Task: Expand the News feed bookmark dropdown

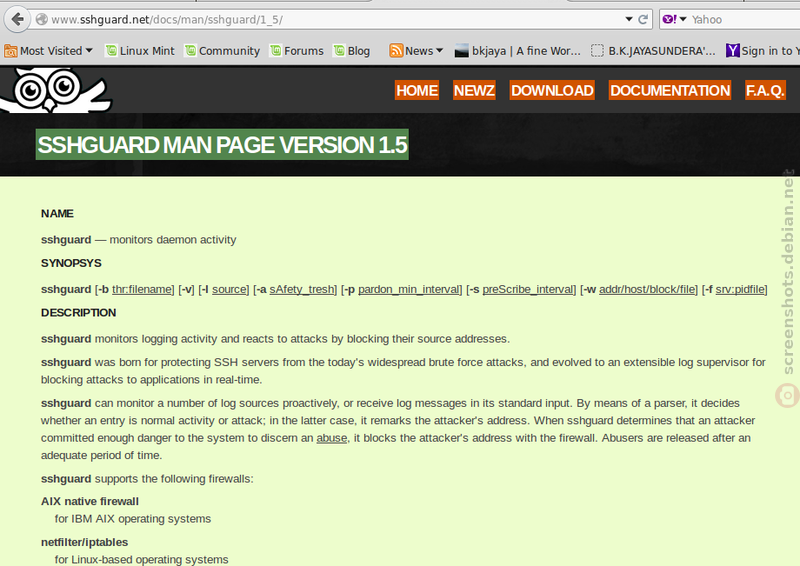Action: [440, 51]
